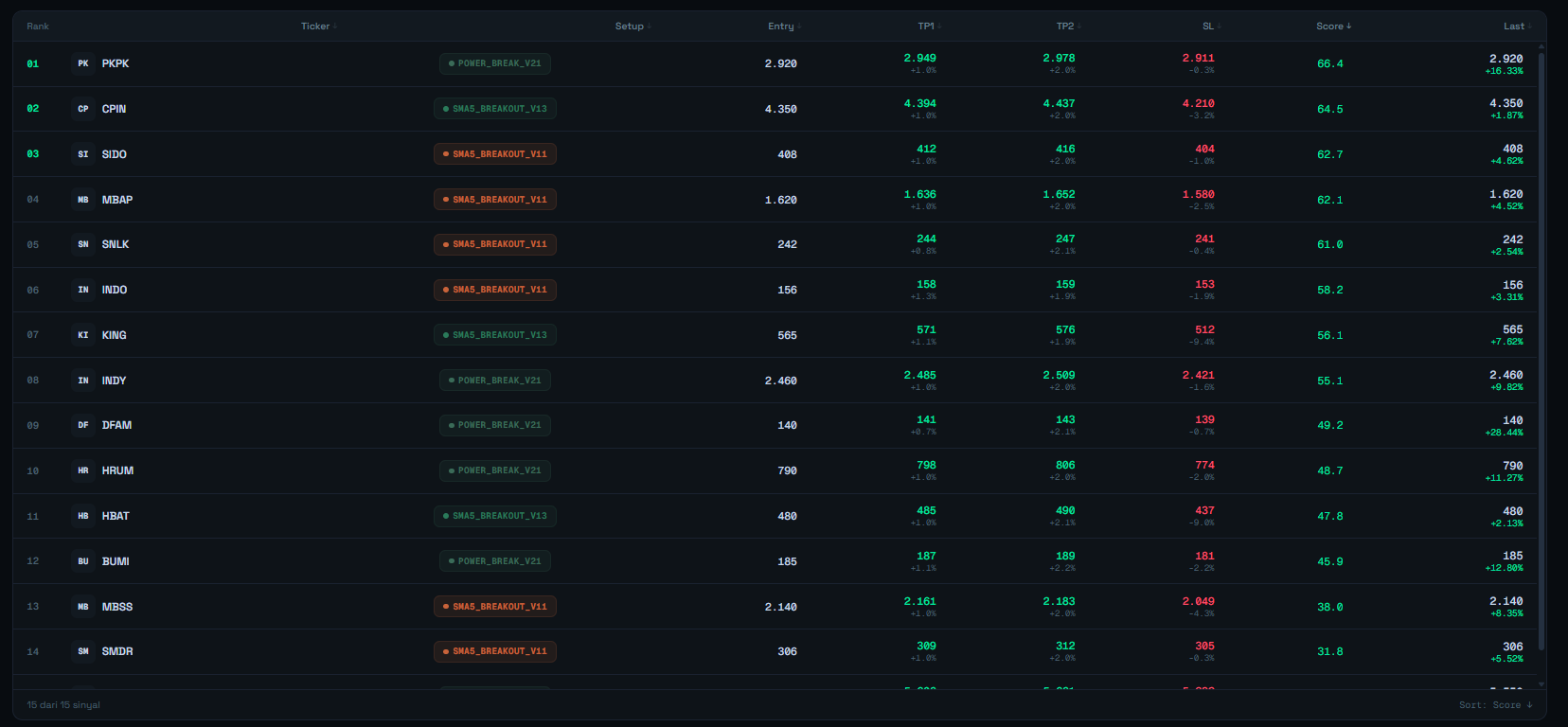
Task: Sort table by Setup column header
Action: [633, 27]
